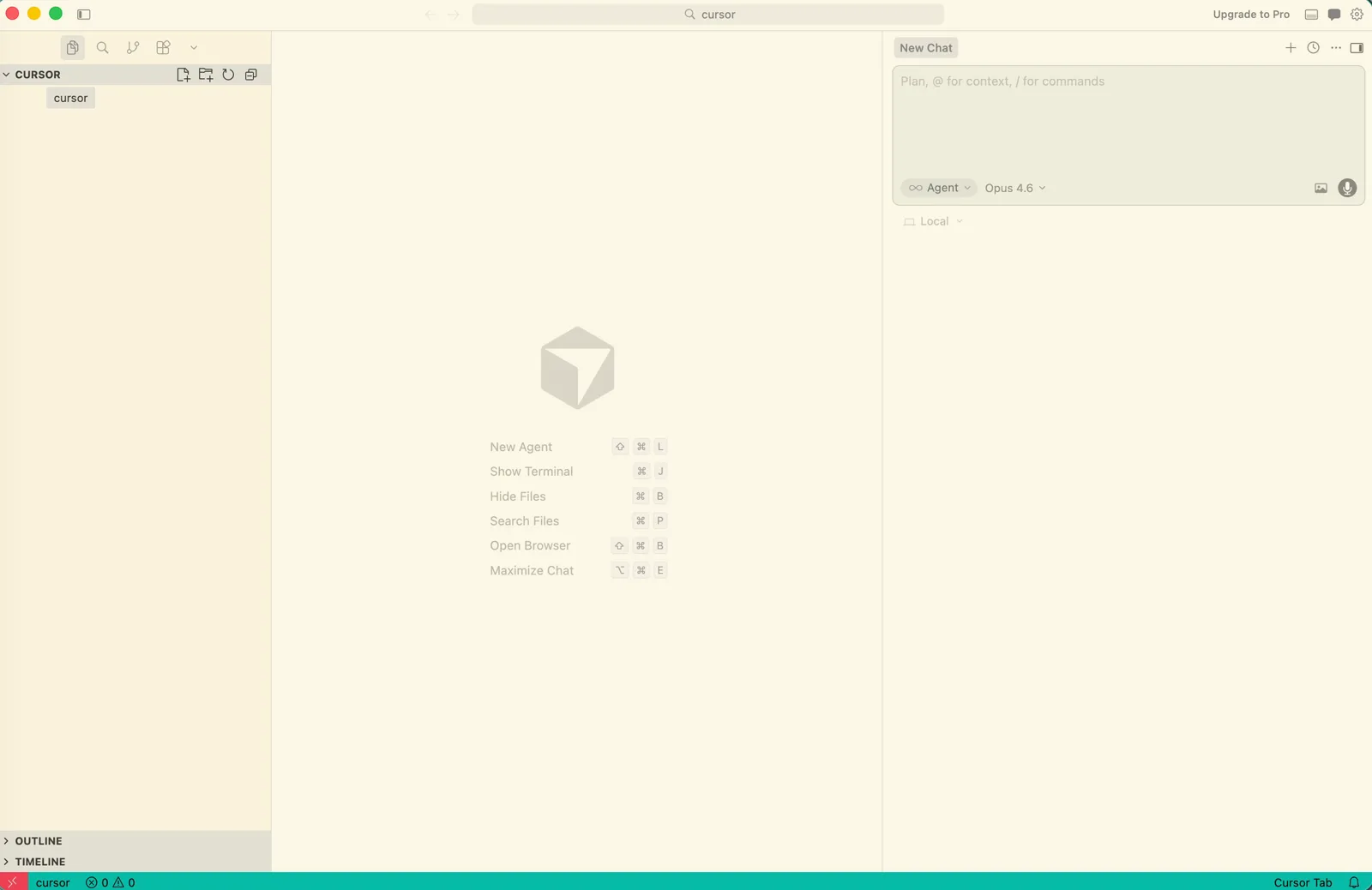Click the Open Browser shortcut entry
The width and height of the screenshot is (1372, 890).
578,546
